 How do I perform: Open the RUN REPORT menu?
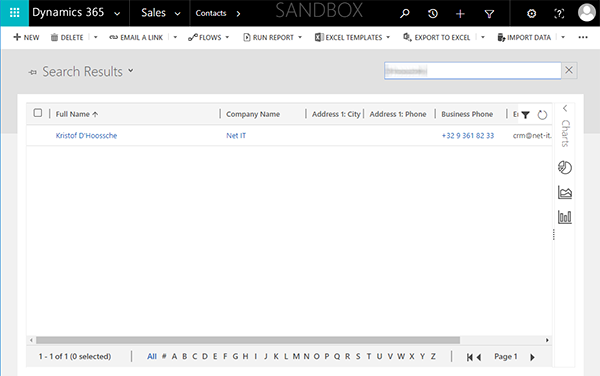click(272, 37)
